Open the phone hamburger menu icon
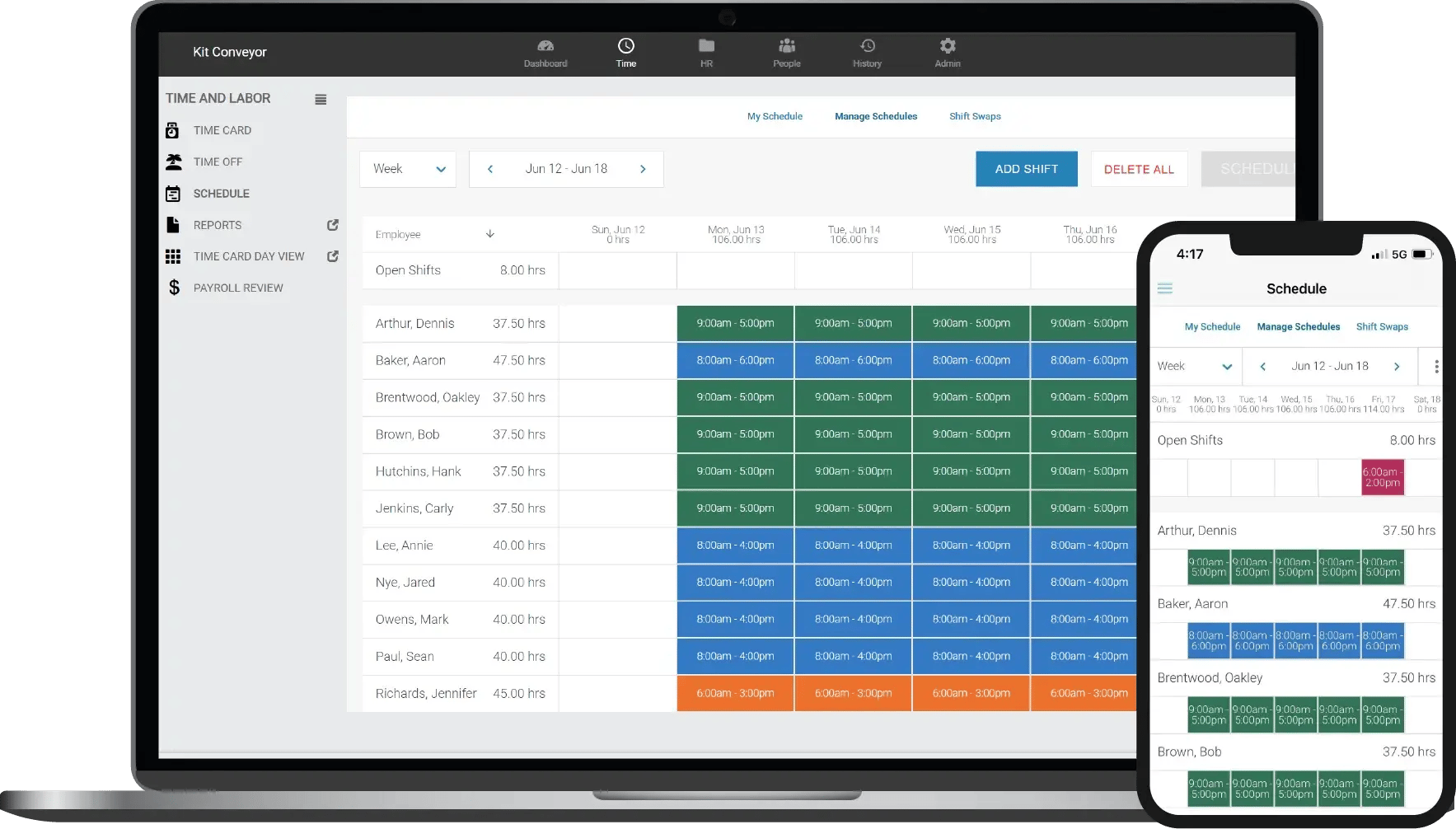 point(1165,288)
